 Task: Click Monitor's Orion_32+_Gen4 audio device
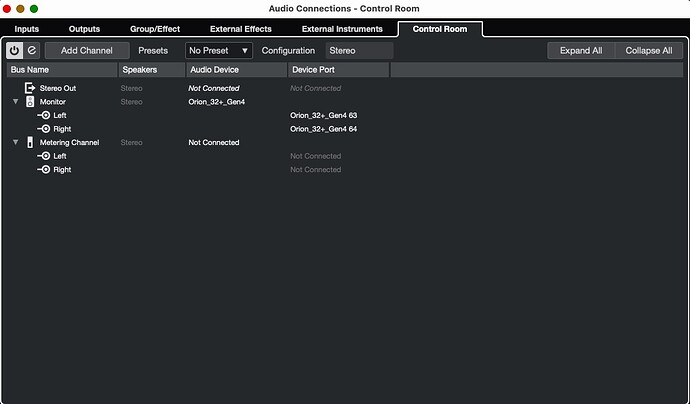[x=217, y=102]
